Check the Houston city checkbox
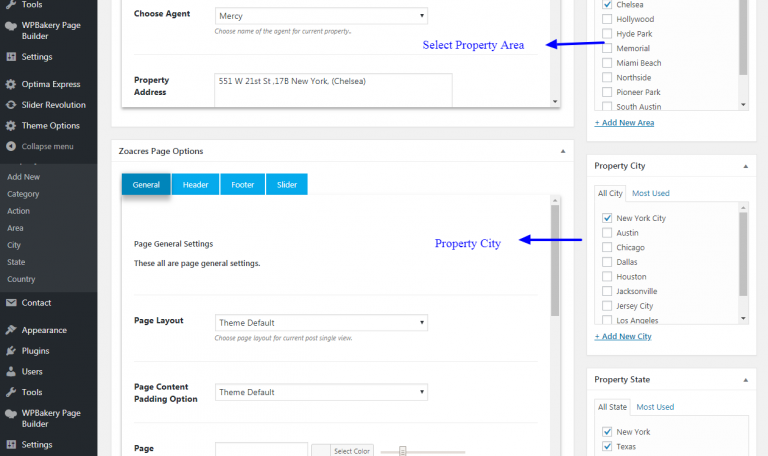The width and height of the screenshot is (768, 456). click(x=607, y=276)
